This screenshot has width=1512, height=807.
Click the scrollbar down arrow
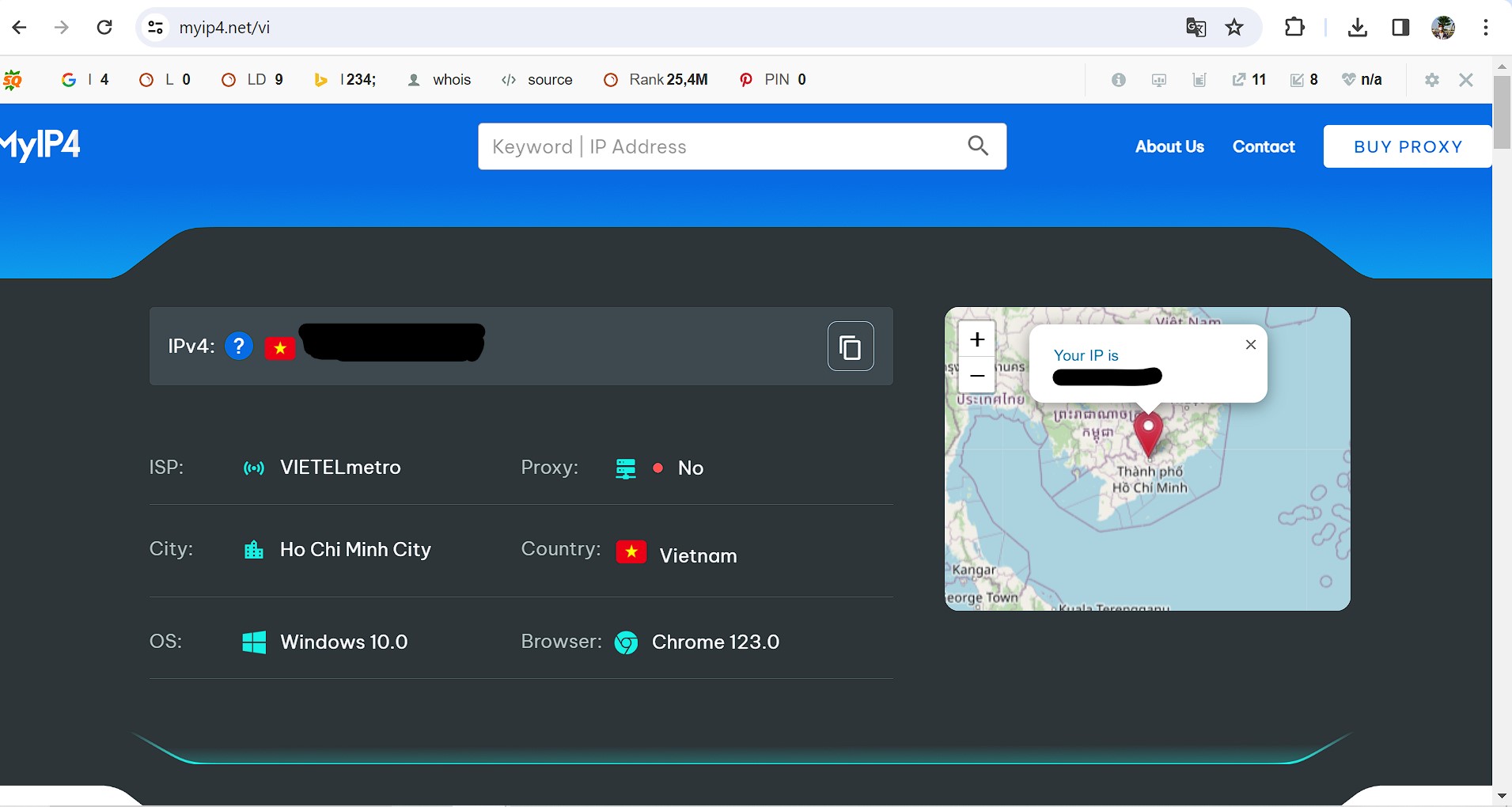tap(1502, 796)
